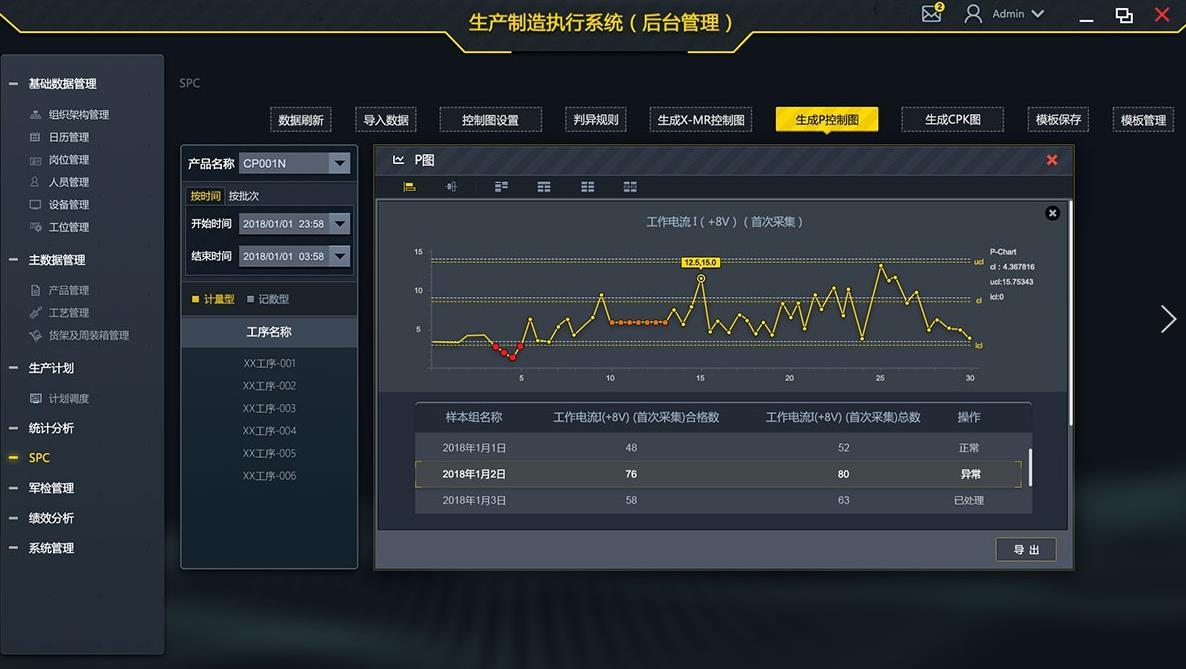Click the Admin user avatar icon
The width and height of the screenshot is (1186, 669).
972,14
